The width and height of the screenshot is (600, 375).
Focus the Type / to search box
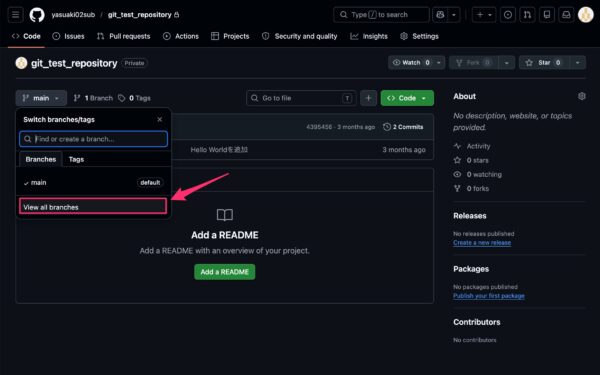pos(381,15)
